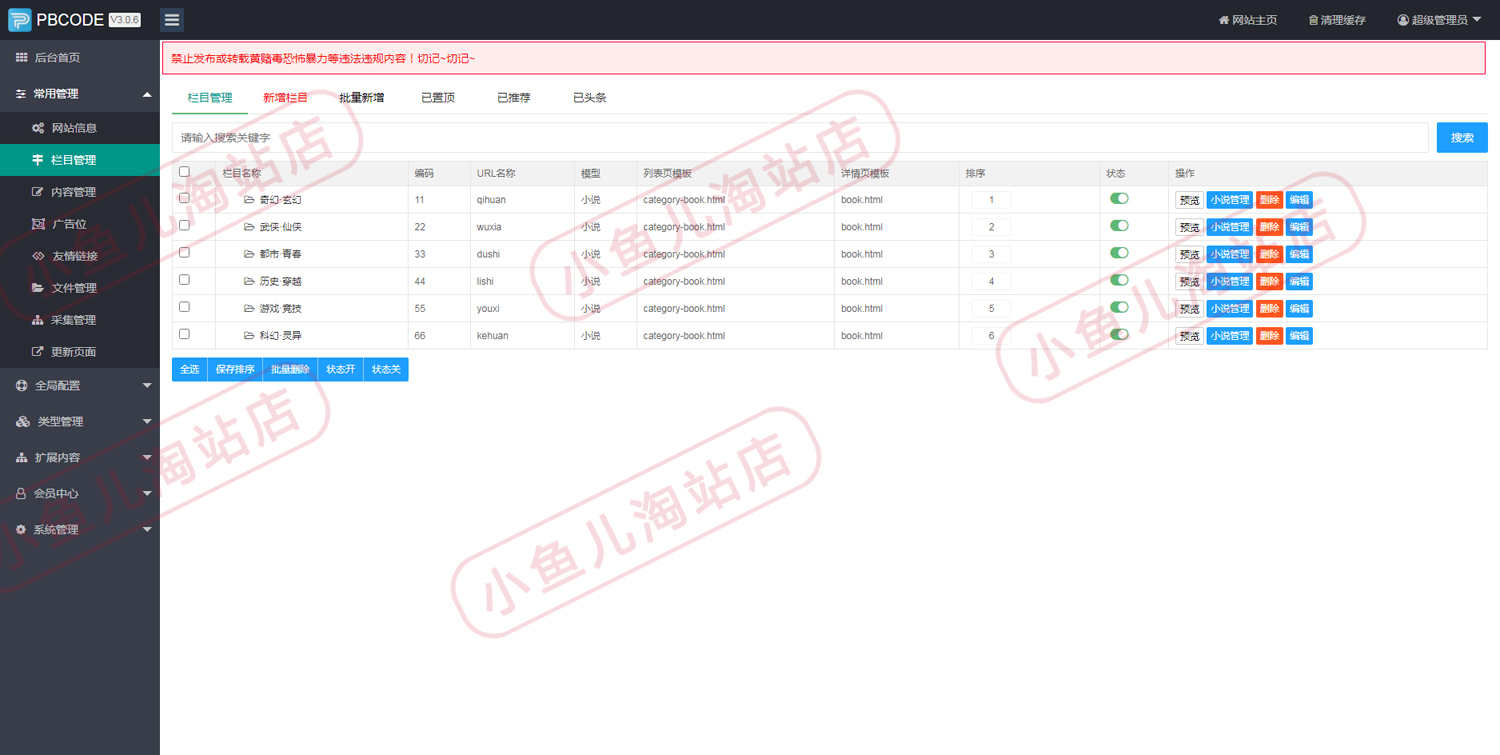Click sort order field showing 1
This screenshot has width=1500, height=755.
coord(991,200)
